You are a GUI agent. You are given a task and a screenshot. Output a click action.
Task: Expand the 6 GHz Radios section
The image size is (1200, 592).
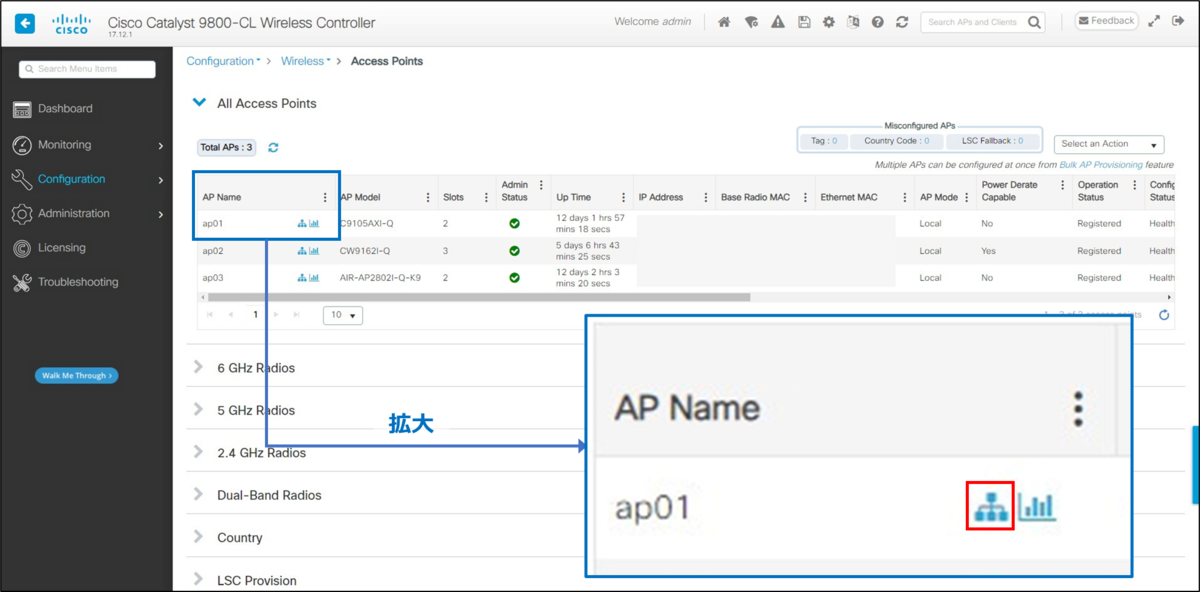click(x=198, y=367)
